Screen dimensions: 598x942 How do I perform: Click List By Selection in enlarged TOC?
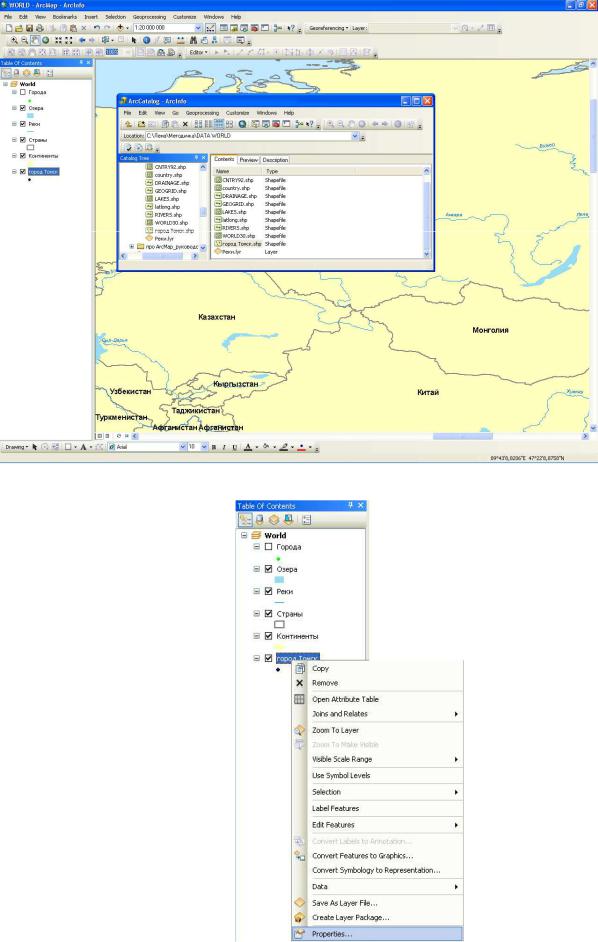(288, 520)
